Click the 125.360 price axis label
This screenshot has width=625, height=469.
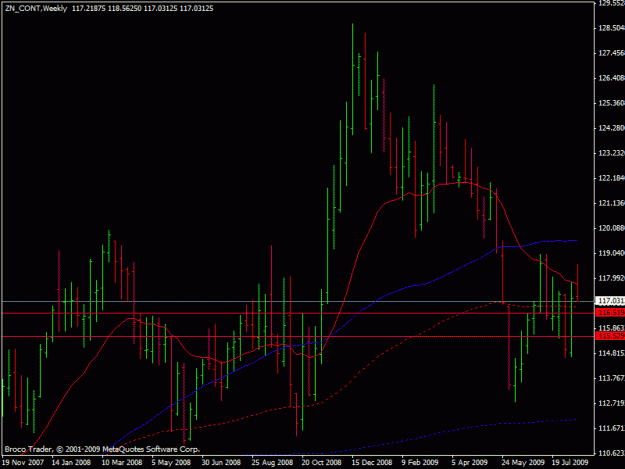(611, 103)
